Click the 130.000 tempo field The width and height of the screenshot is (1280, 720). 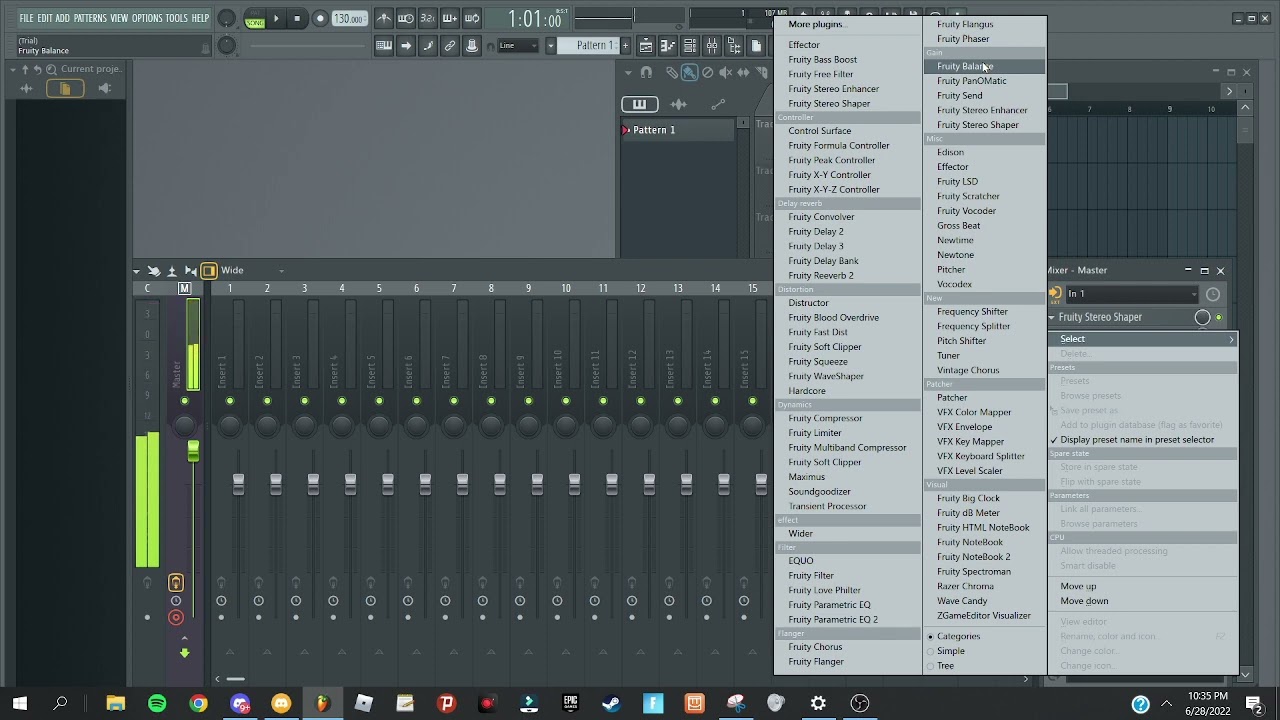coord(348,19)
